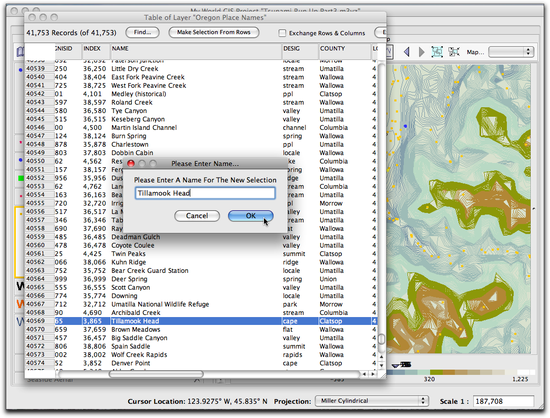Enable Exchange Rows & Columns checkbox
Viewport: 550px width, 418px height.
[x=282, y=33]
